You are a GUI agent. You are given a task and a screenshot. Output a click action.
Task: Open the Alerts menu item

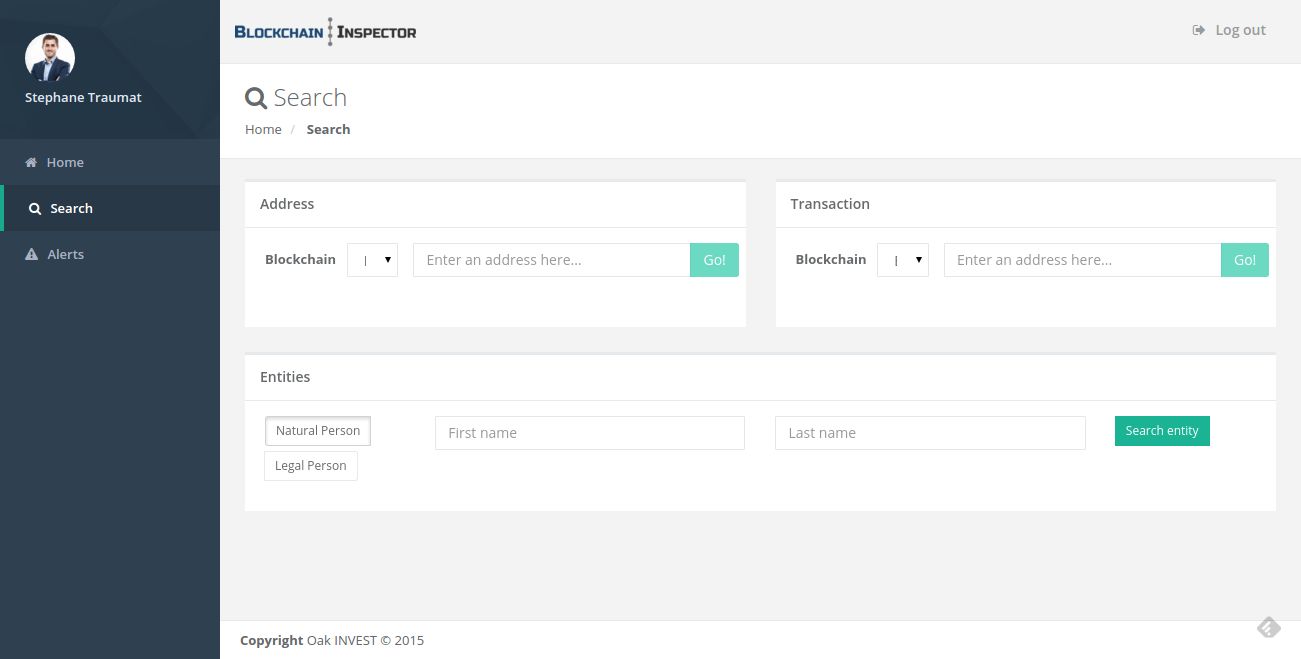[x=66, y=255]
